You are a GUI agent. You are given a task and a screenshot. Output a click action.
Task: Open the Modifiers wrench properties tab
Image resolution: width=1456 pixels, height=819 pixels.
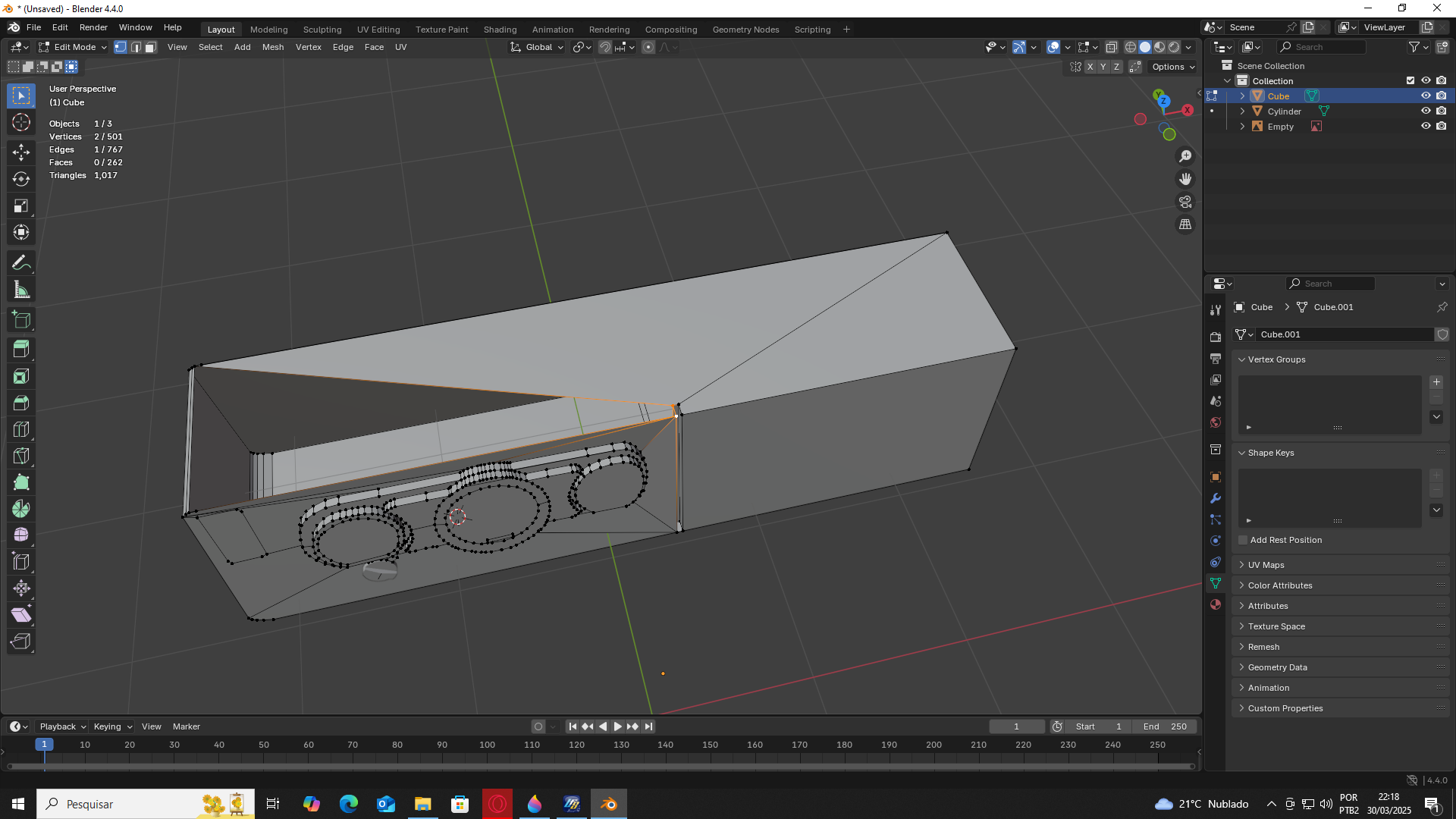1216,498
